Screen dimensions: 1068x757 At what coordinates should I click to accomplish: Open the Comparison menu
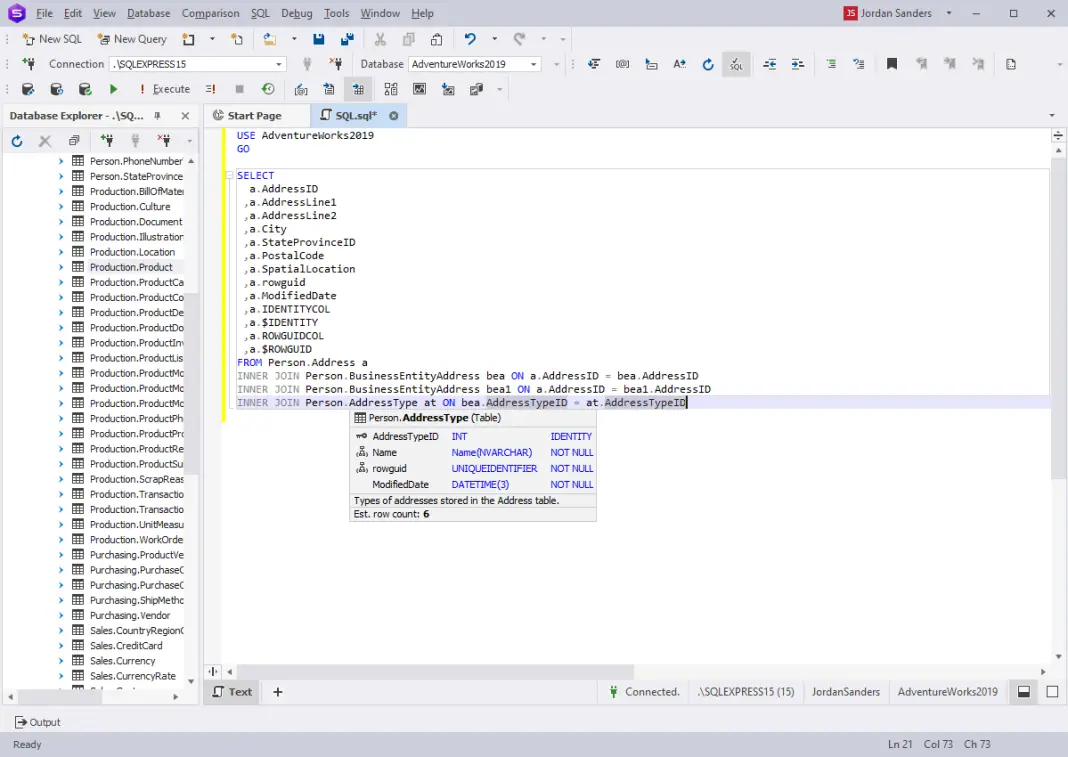click(x=210, y=13)
